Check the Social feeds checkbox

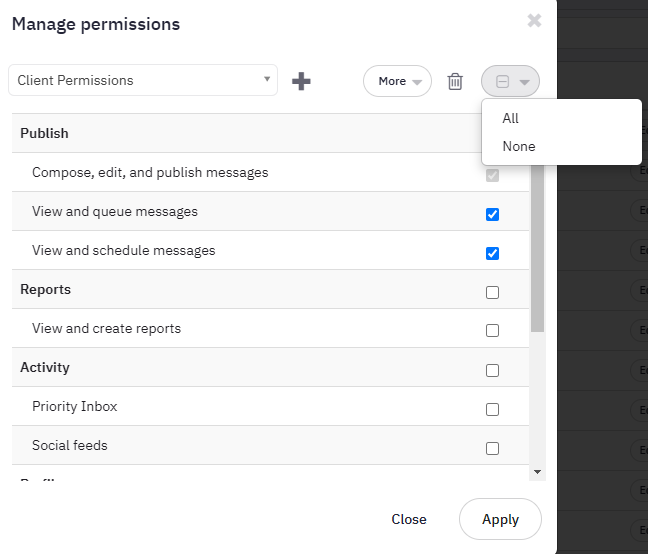(492, 448)
